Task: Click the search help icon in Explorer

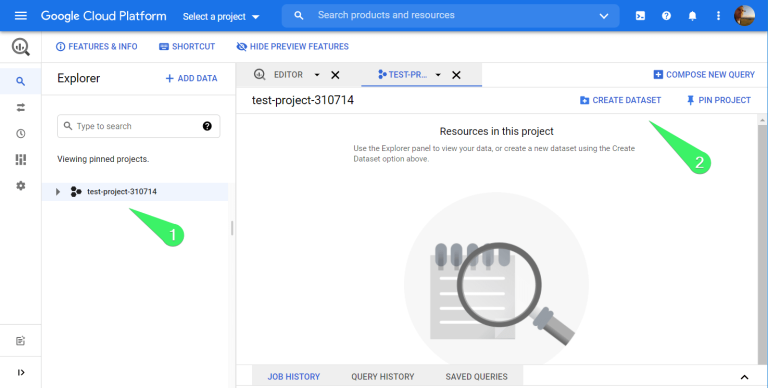Action: pyautogui.click(x=207, y=126)
